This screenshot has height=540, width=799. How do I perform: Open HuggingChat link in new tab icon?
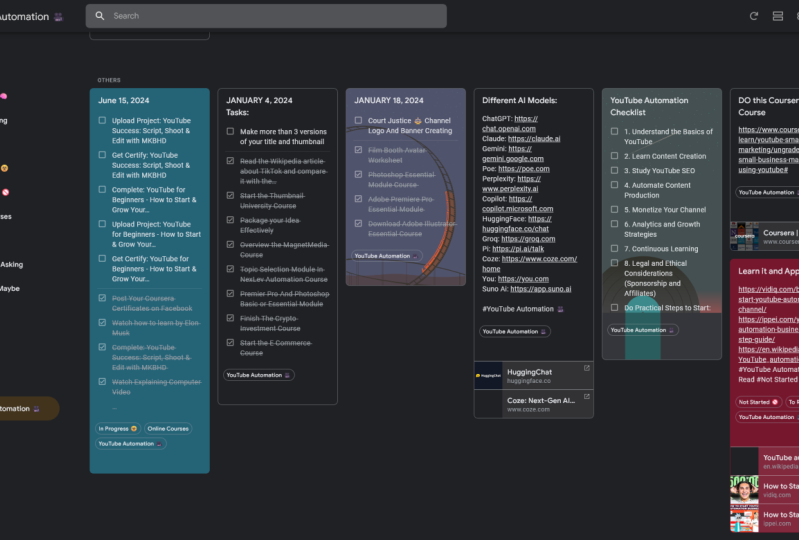[x=587, y=368]
